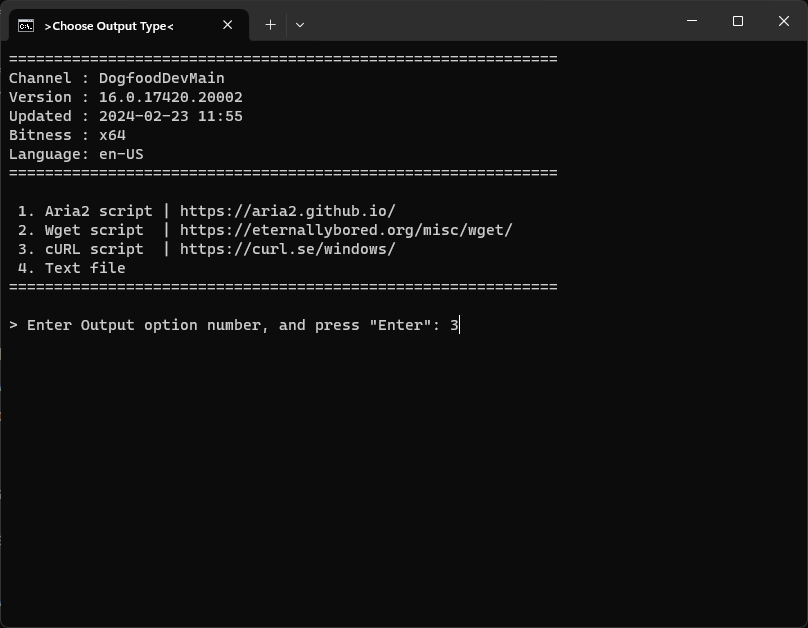Screen dimensions: 808x628
Task: Close the Choose Output Type tab
Action: (227, 25)
